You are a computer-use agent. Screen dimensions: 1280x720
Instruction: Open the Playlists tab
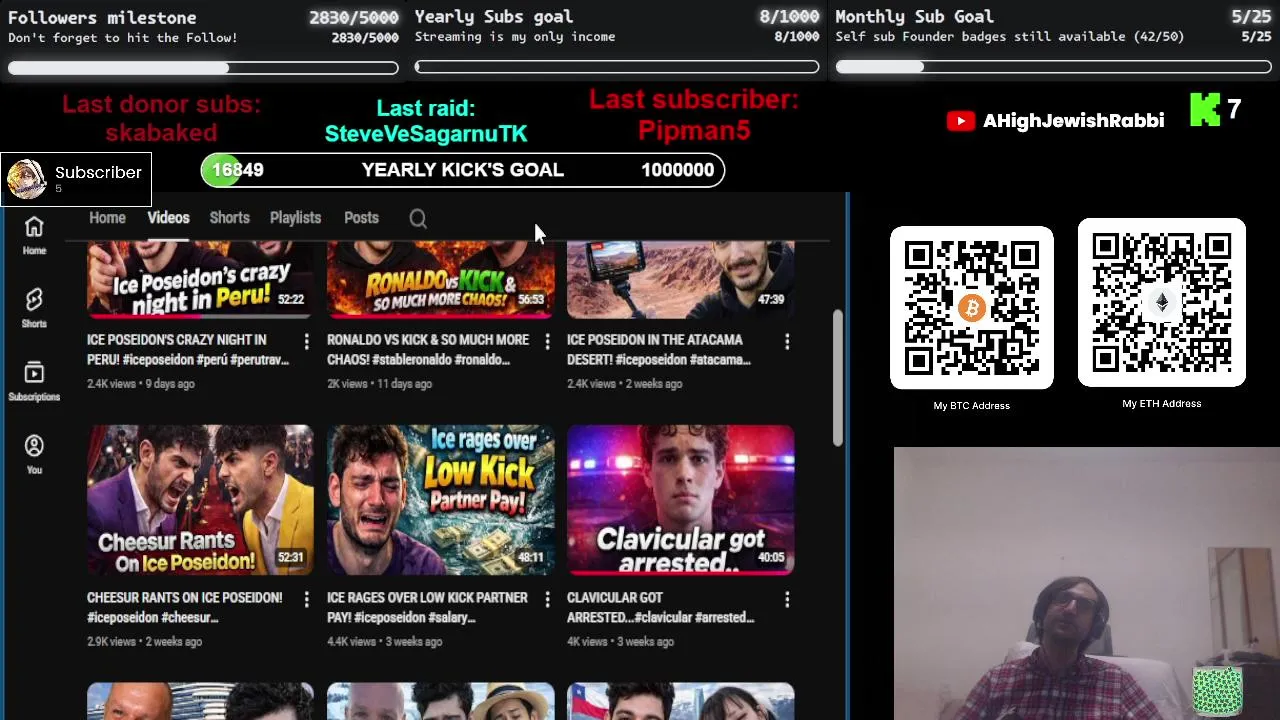point(295,217)
